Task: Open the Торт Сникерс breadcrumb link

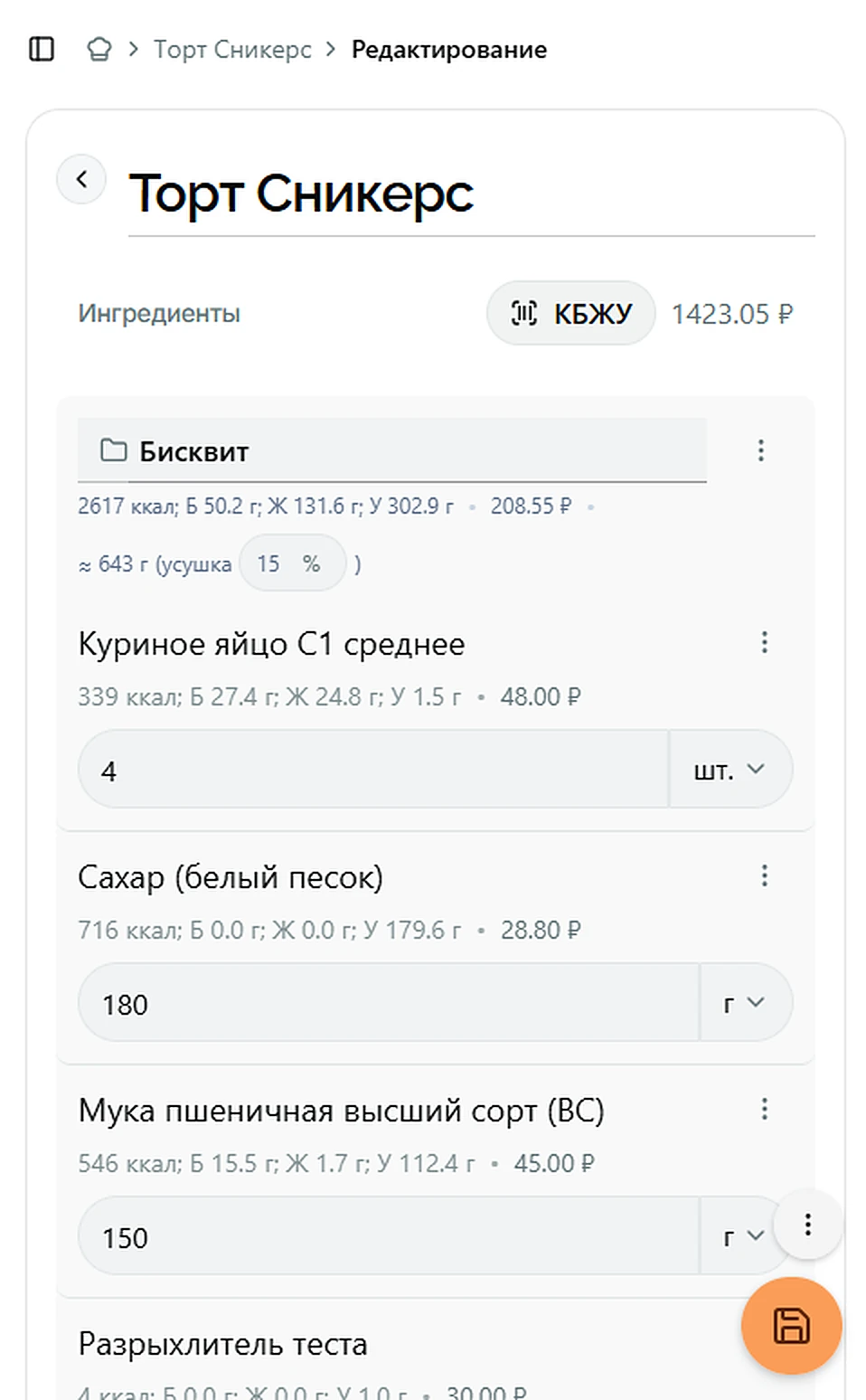Action: (232, 49)
